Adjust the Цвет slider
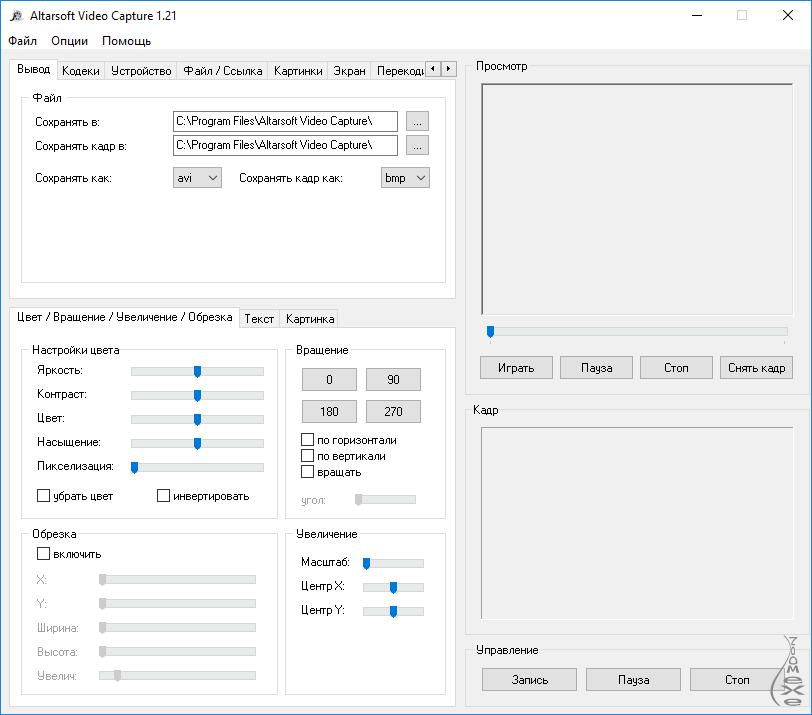 [197, 419]
